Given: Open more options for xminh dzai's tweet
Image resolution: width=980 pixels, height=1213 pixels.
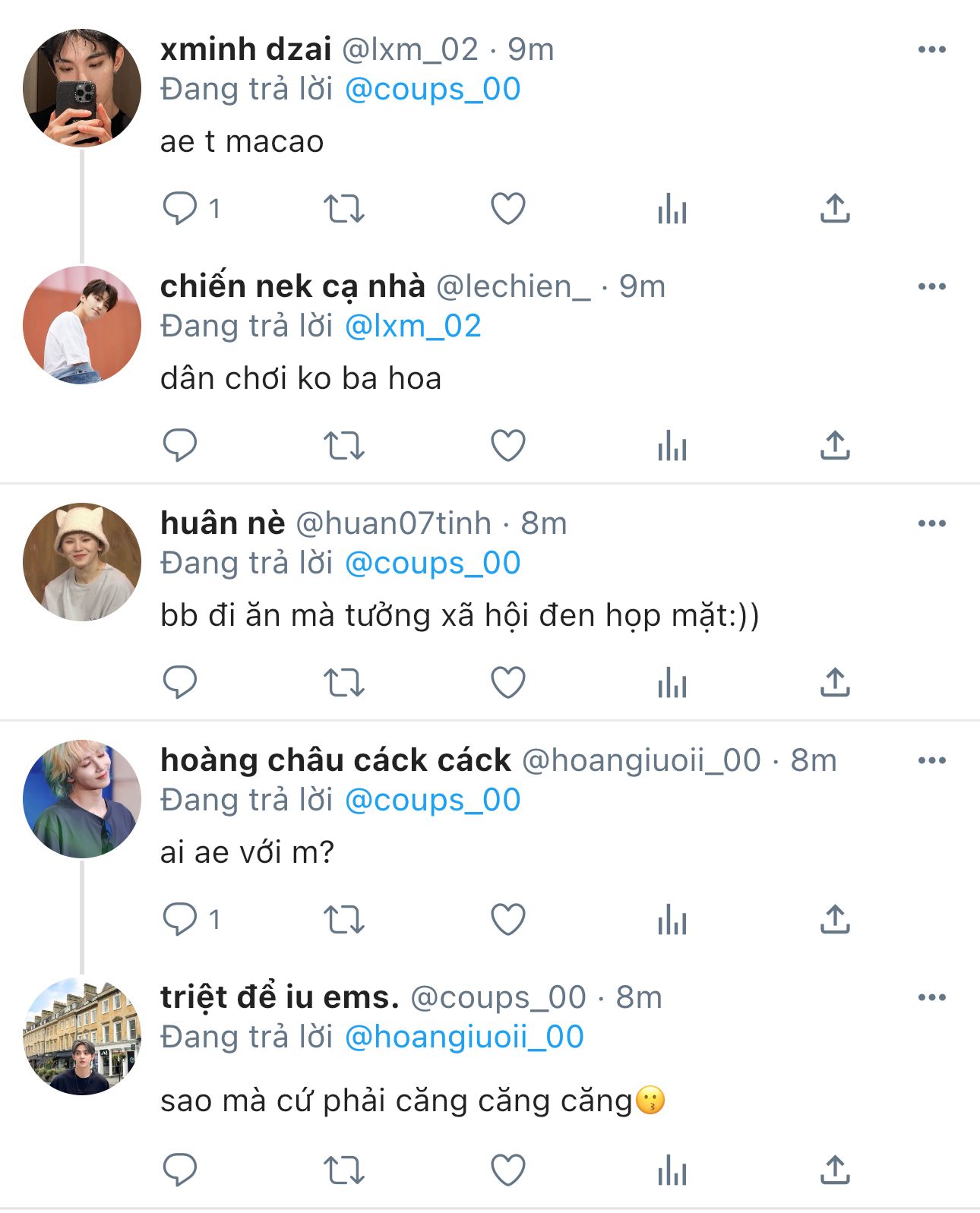Looking at the screenshot, I should point(931,50).
